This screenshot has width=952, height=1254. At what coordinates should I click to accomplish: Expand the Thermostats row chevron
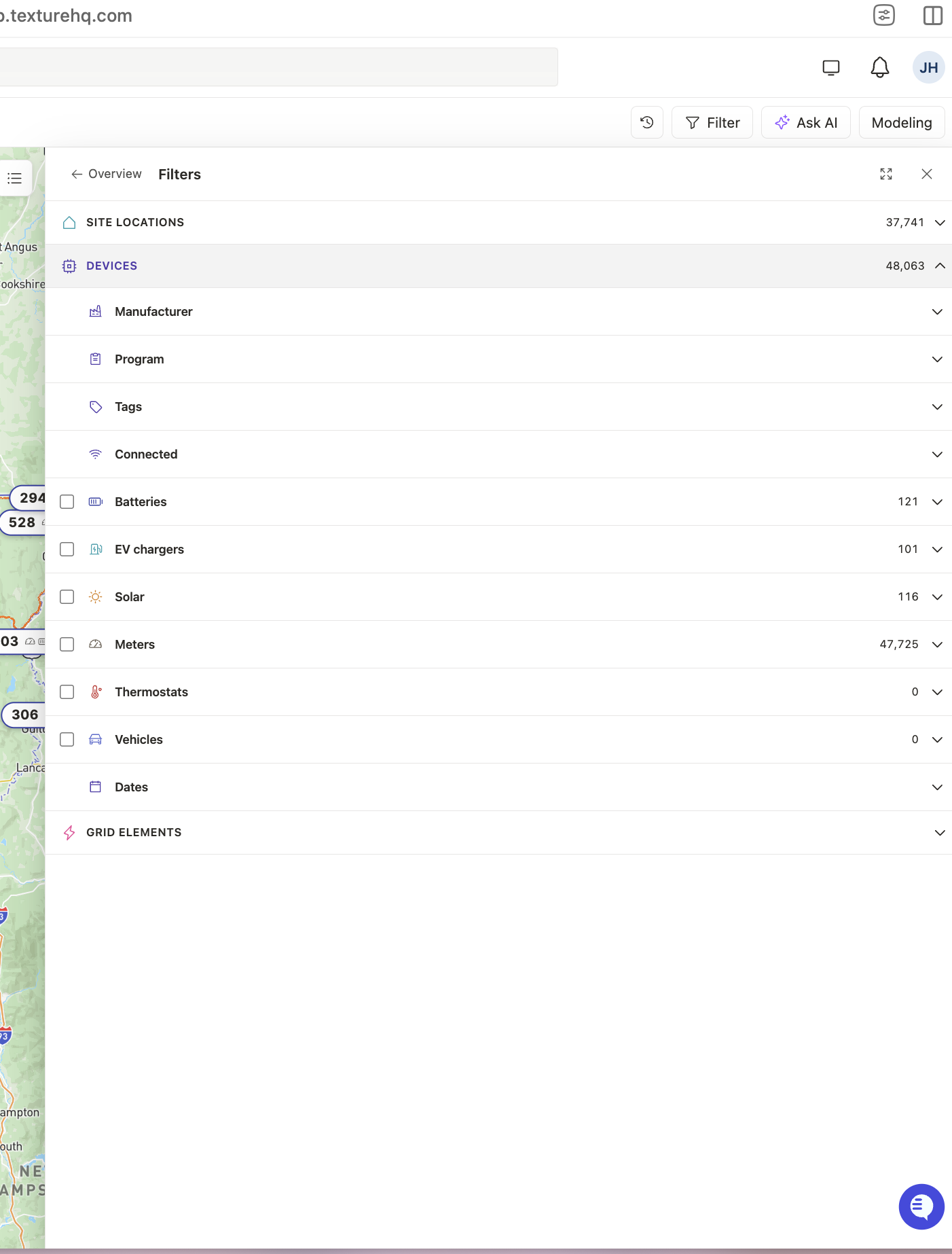coord(937,692)
